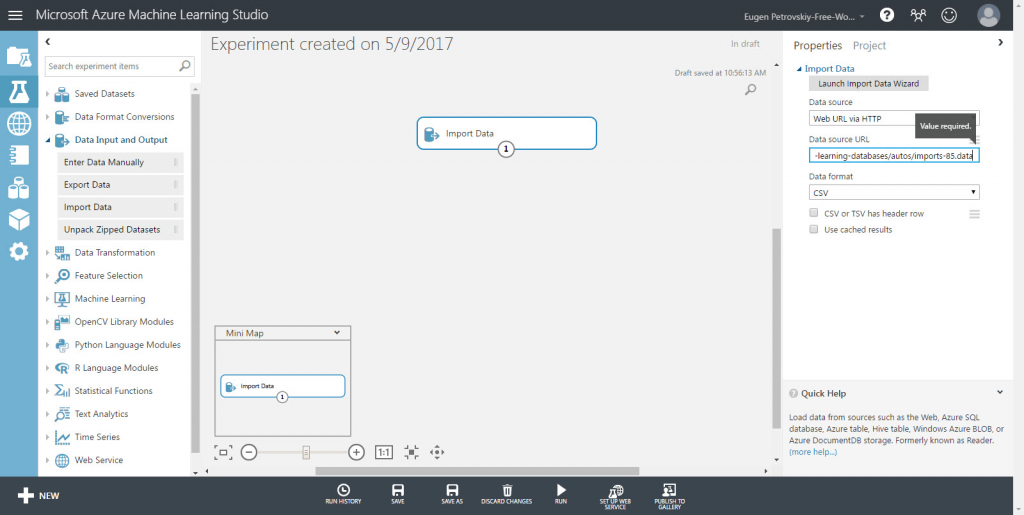Click the pan control canvas icon

(x=437, y=452)
